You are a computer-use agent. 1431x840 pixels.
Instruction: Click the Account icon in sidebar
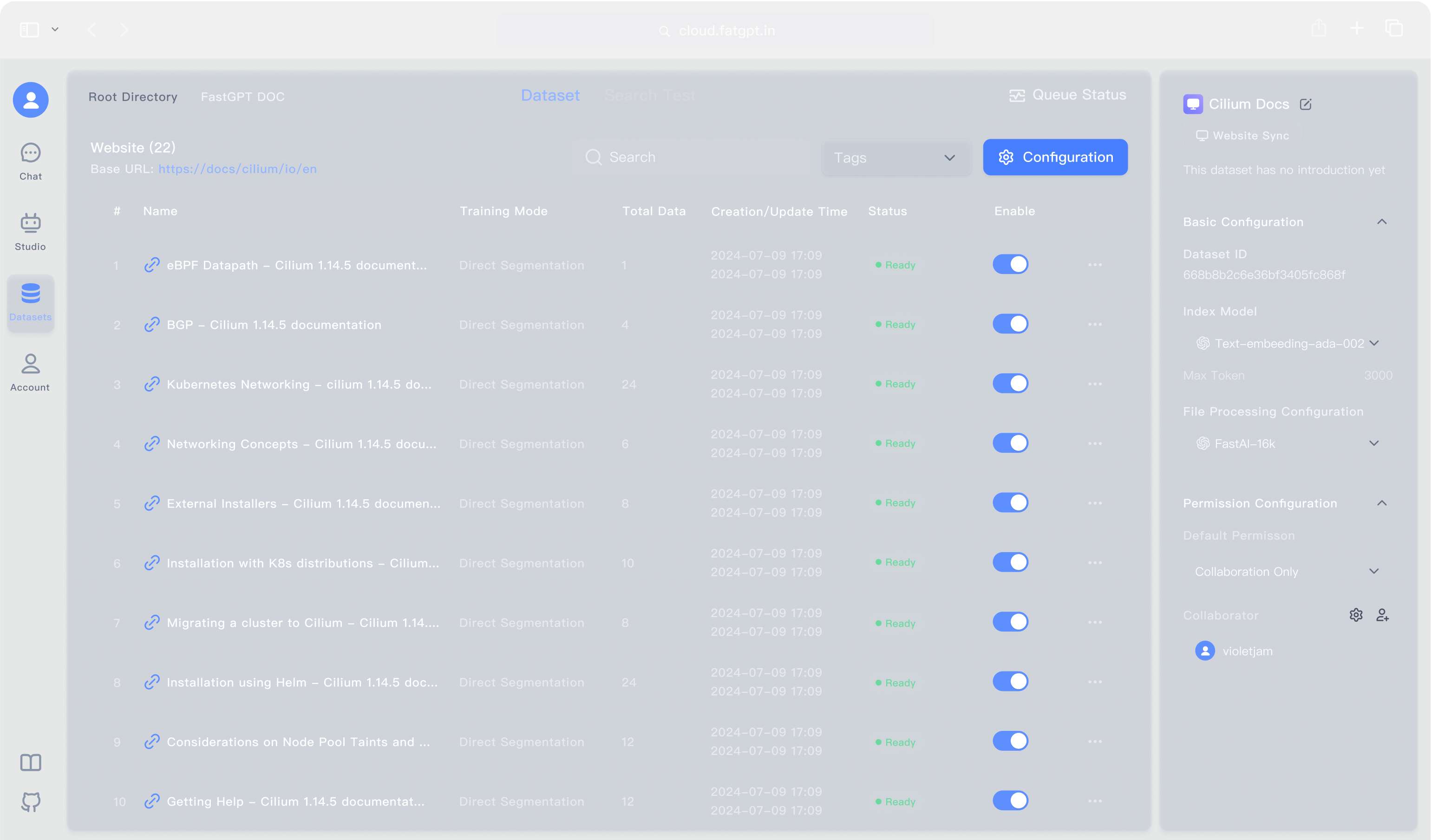tap(31, 372)
